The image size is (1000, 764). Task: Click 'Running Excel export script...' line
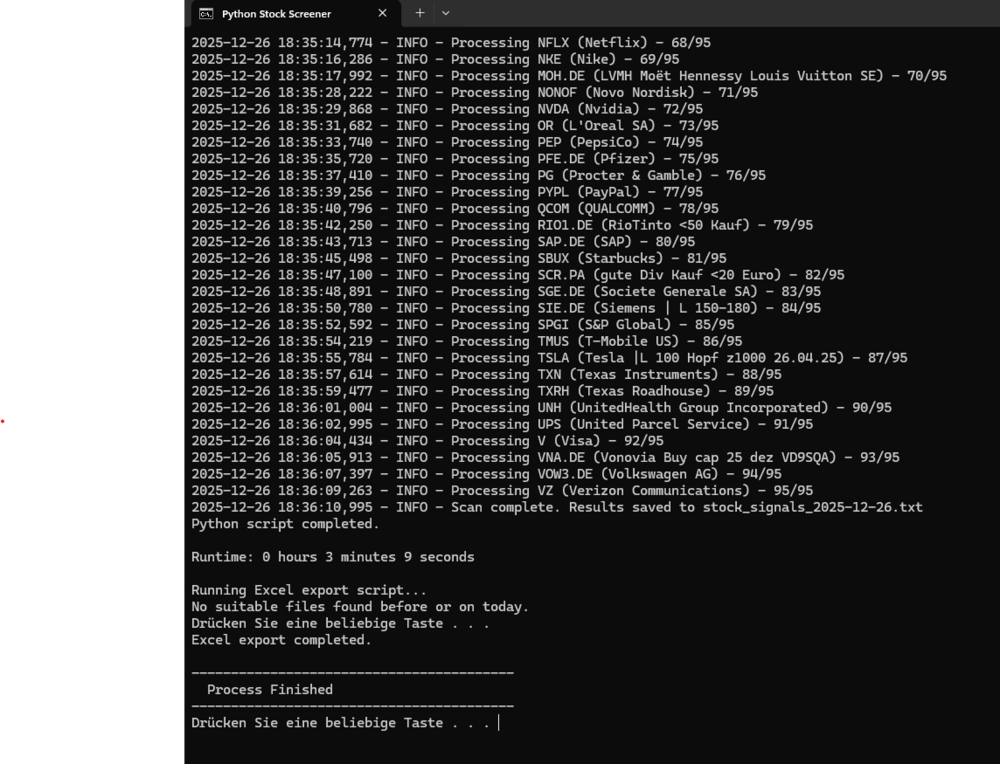click(x=309, y=590)
